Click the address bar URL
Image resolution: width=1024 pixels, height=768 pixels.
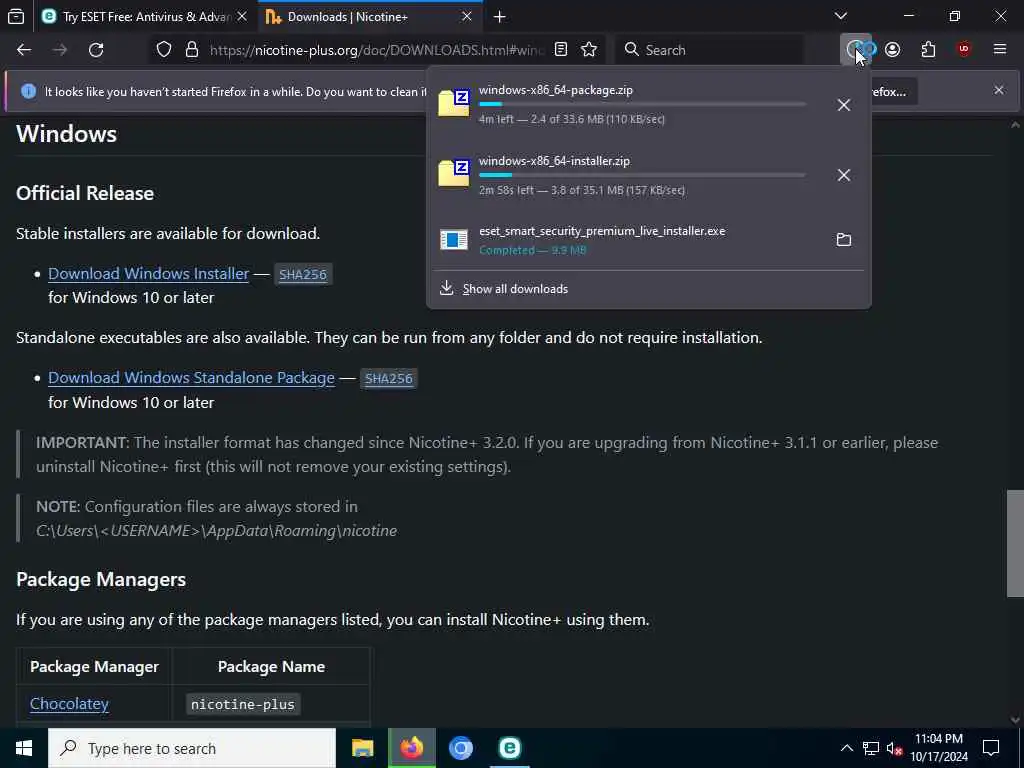376,50
